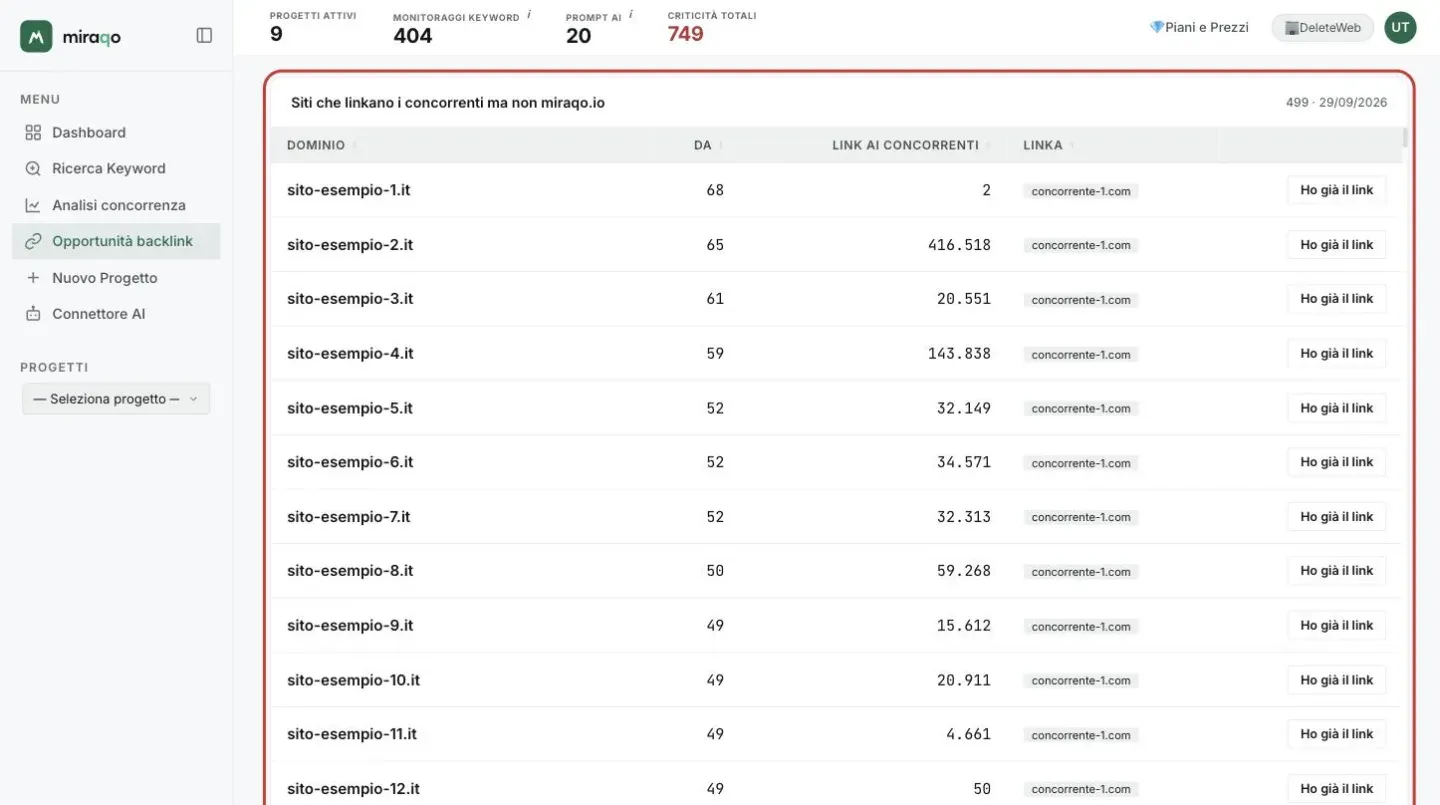Open the UT user avatar menu

(1400, 27)
